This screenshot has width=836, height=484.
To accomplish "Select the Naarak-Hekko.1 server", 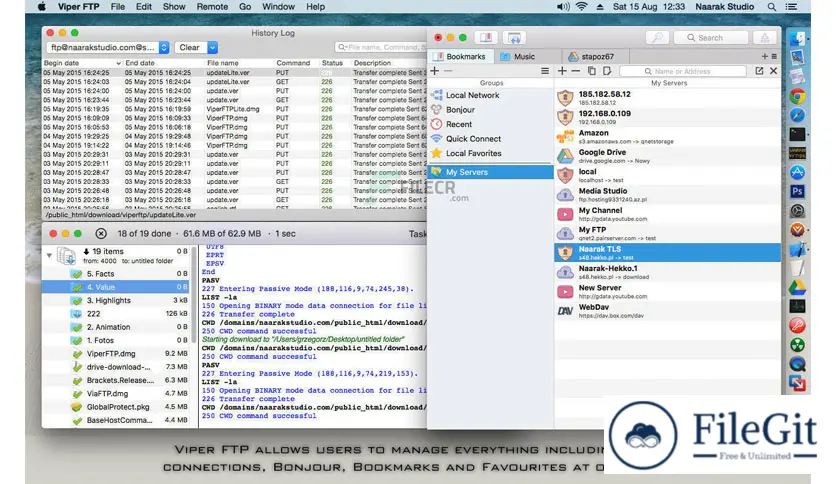I will [x=668, y=272].
